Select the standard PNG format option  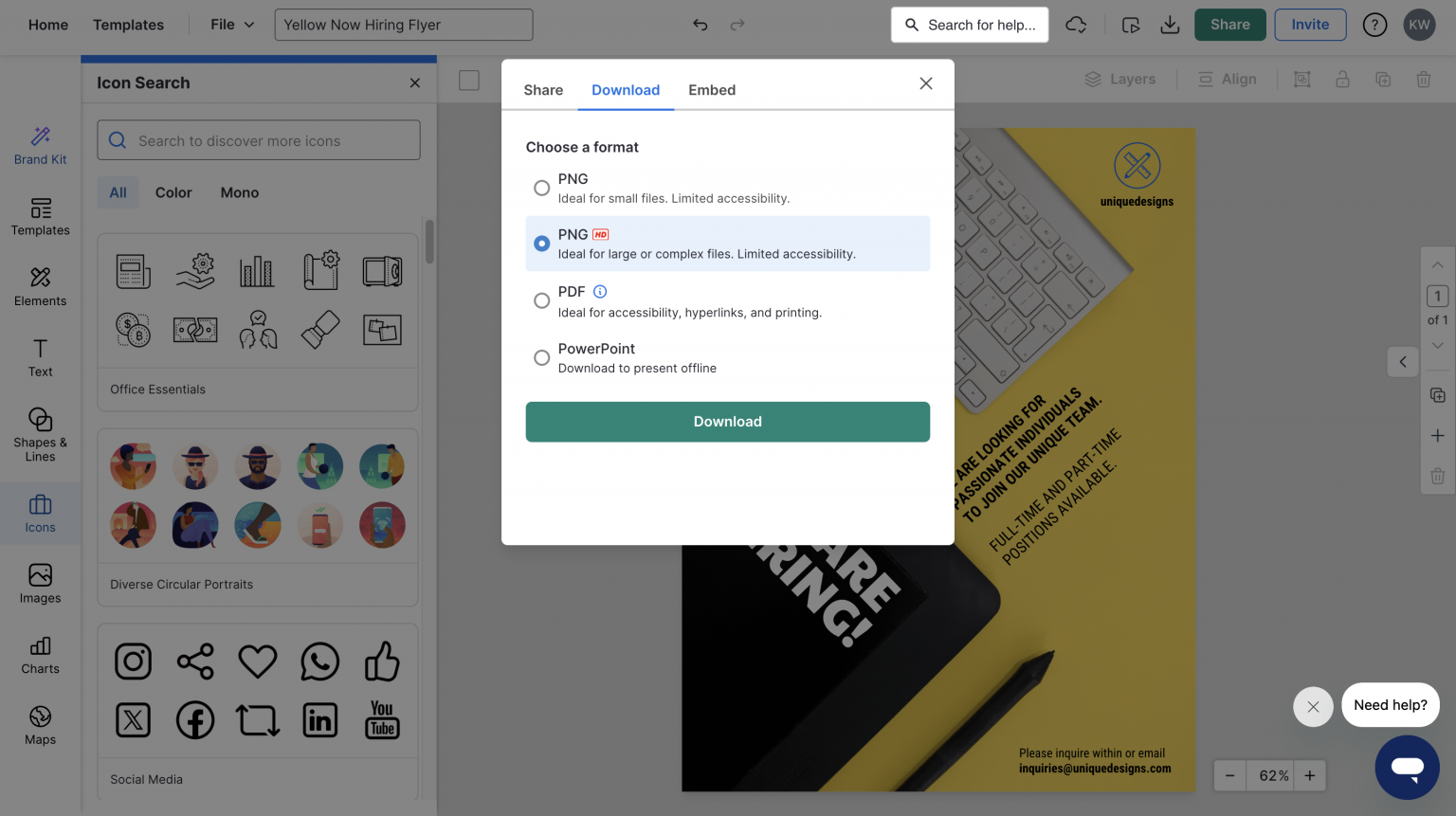541,188
